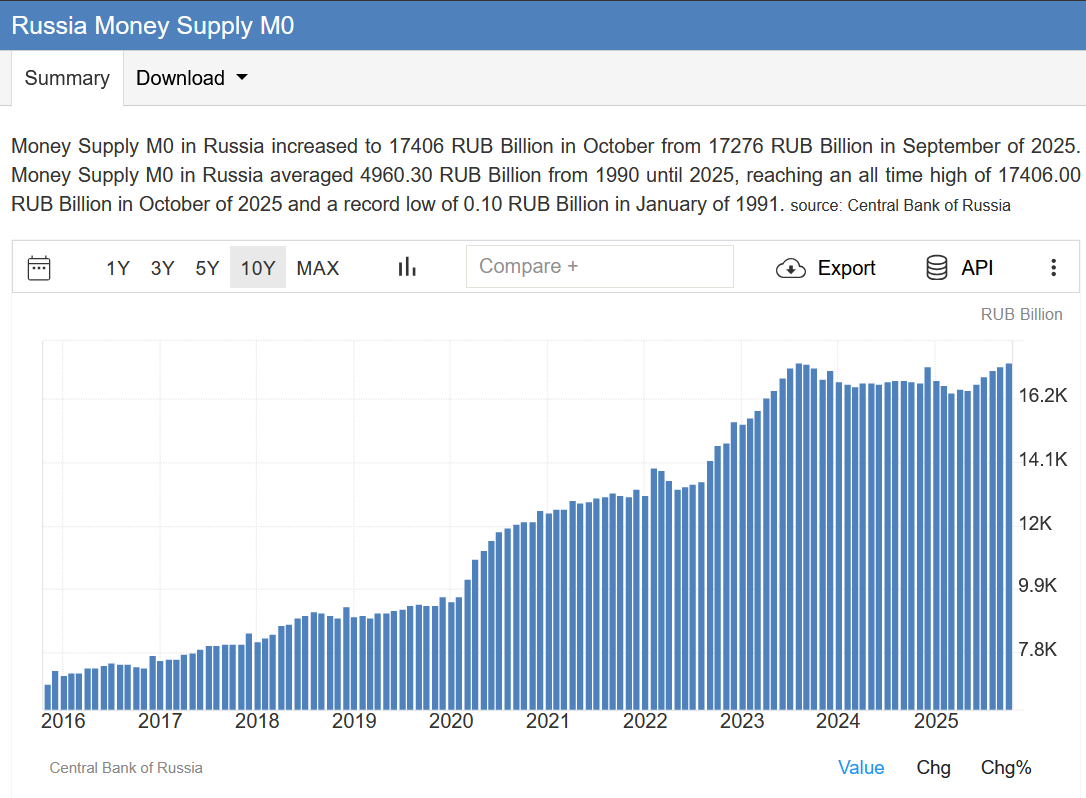Click the Export cloud download icon
1086x798 pixels.
tap(791, 268)
